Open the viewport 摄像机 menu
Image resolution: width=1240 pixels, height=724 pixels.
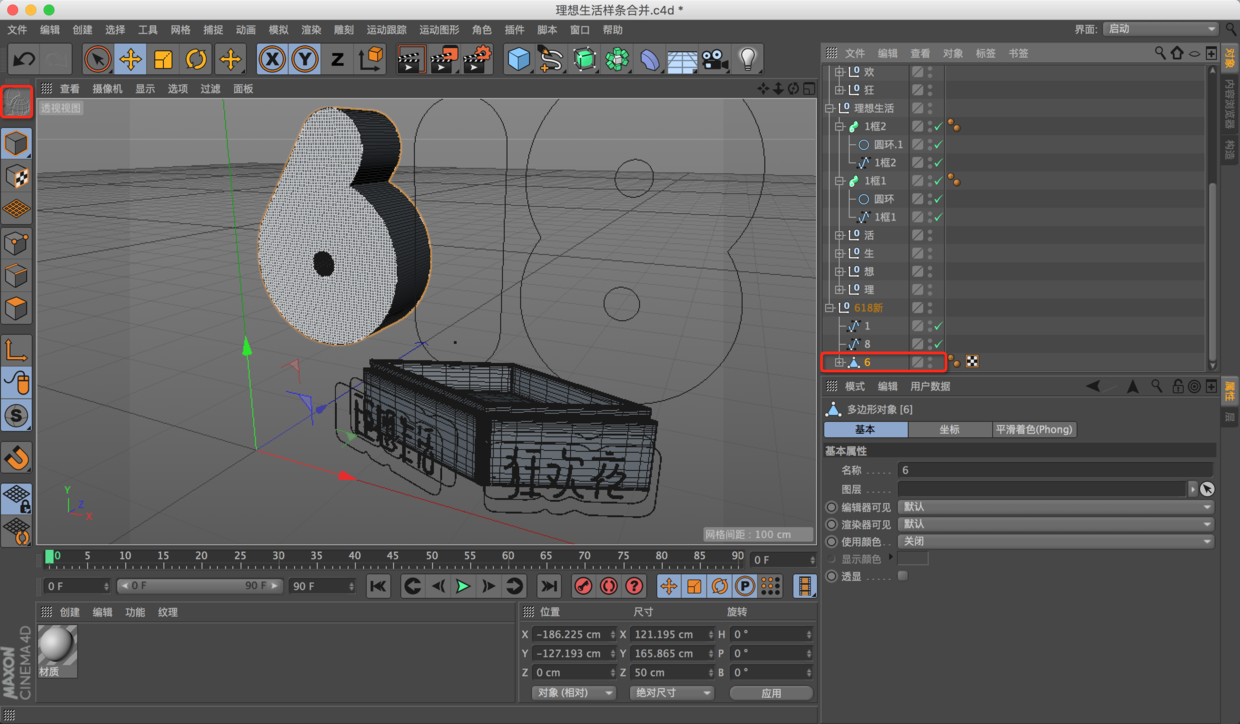[107, 89]
